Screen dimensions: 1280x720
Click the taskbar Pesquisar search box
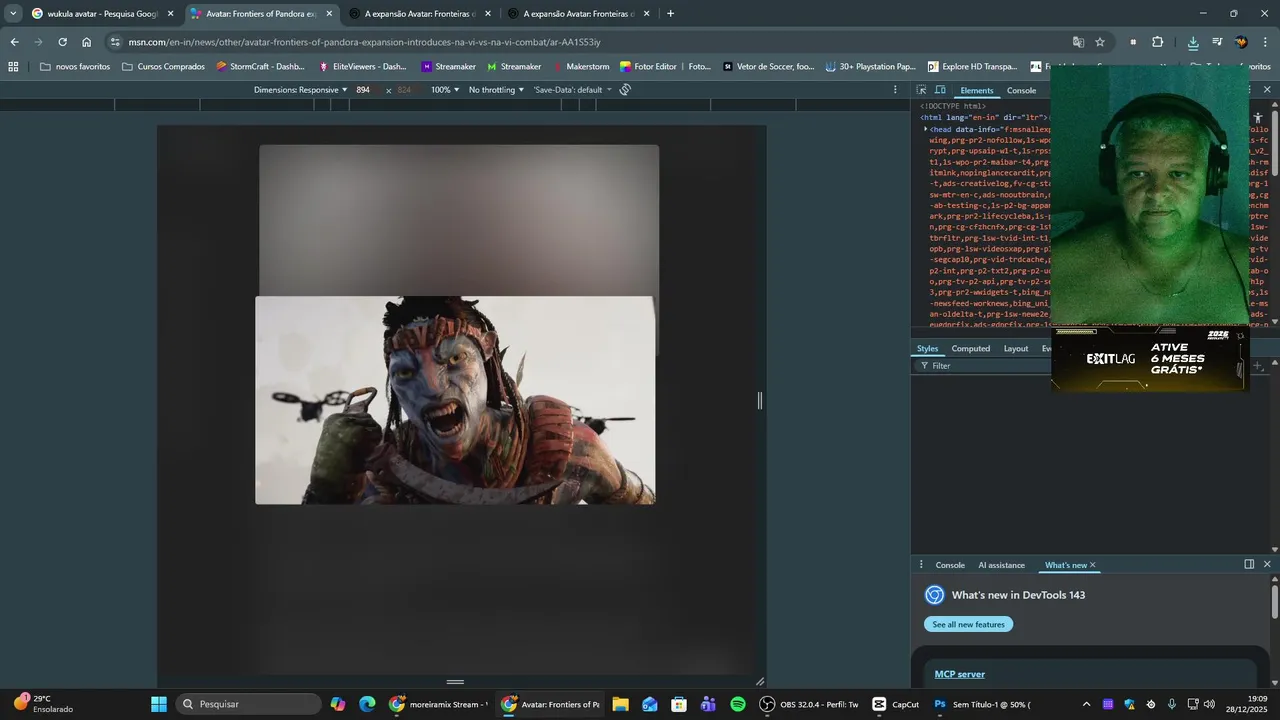pos(249,704)
